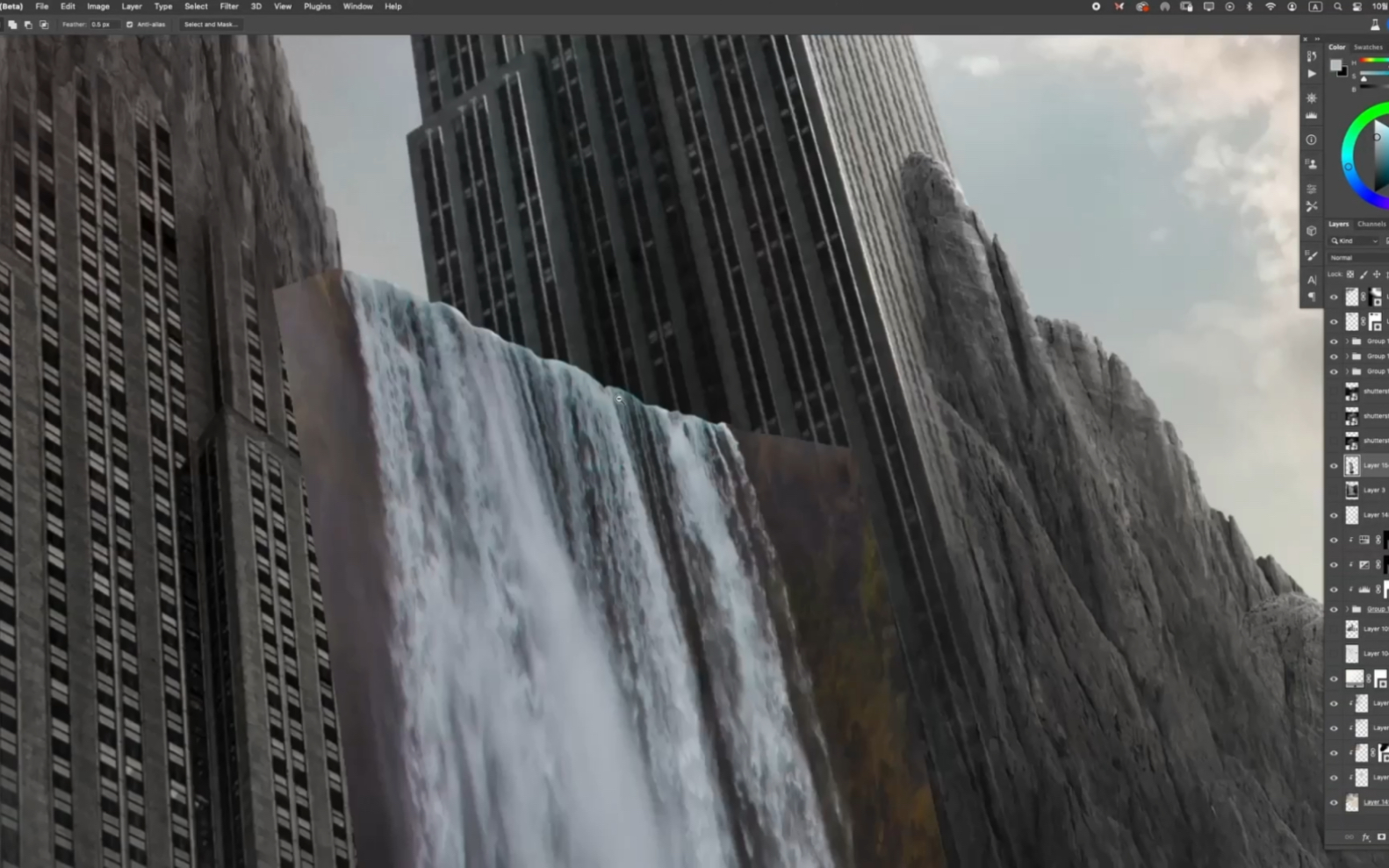Open the Image menu
The image size is (1389, 868).
click(98, 6)
